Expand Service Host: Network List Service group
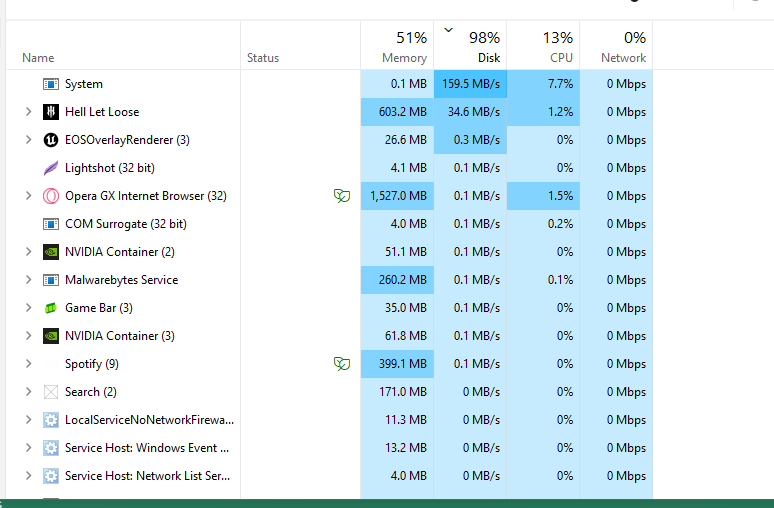The height and width of the screenshot is (508, 774). [x=29, y=476]
